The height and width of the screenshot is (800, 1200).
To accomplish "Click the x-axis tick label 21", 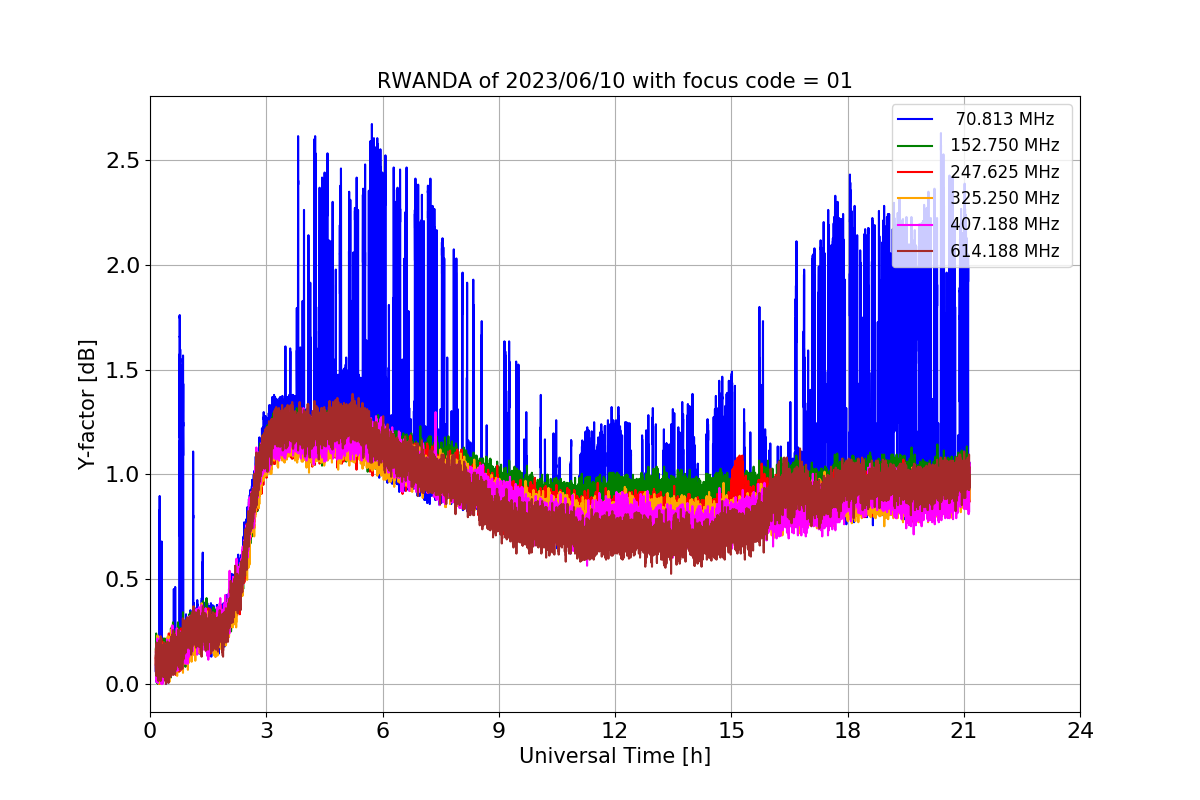I will tap(964, 731).
